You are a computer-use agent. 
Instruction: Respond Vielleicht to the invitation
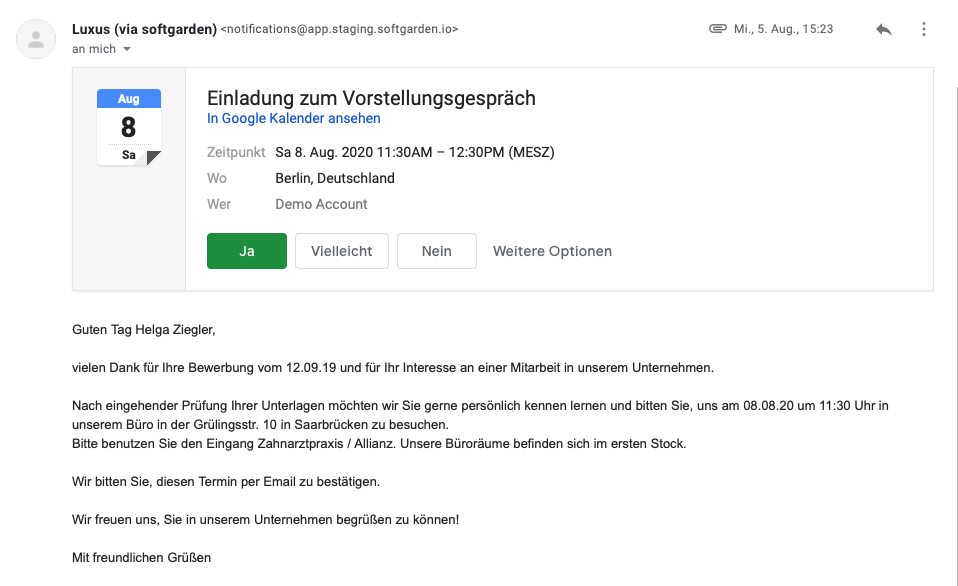click(x=342, y=251)
